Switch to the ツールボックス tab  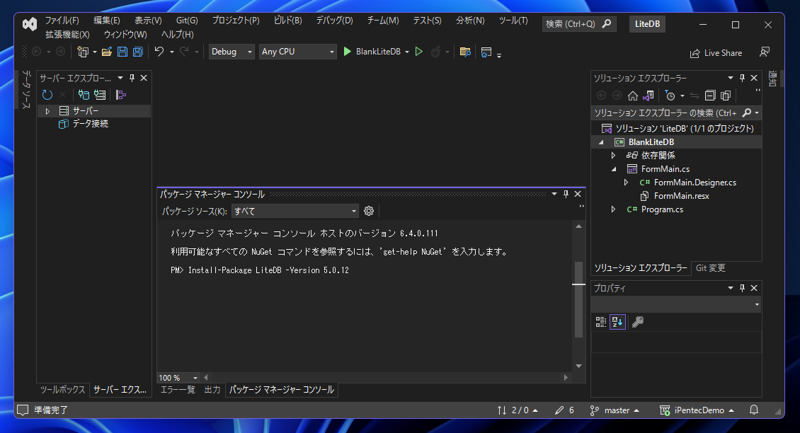62,390
